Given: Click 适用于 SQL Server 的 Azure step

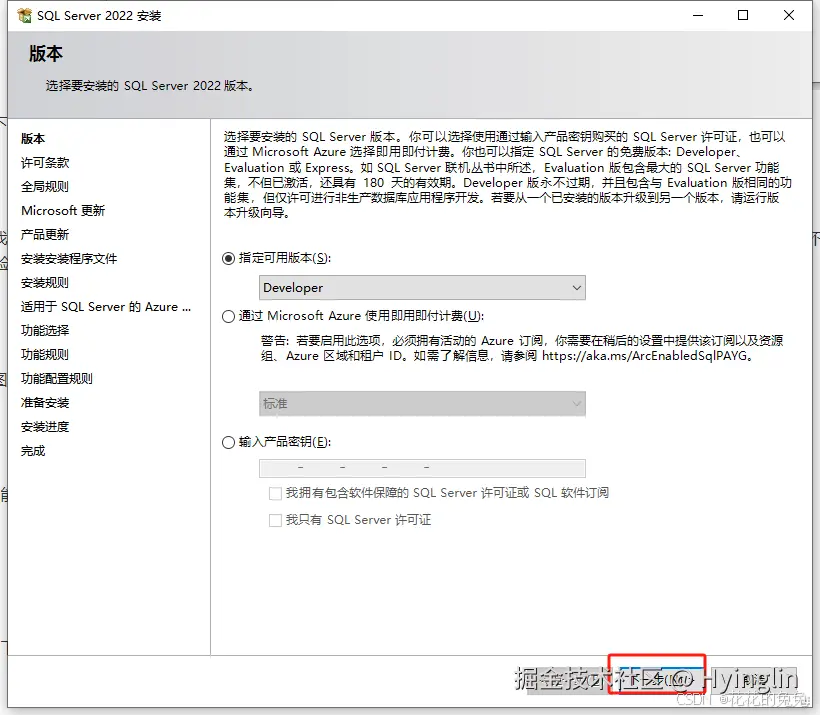Looking at the screenshot, I should coord(106,307).
